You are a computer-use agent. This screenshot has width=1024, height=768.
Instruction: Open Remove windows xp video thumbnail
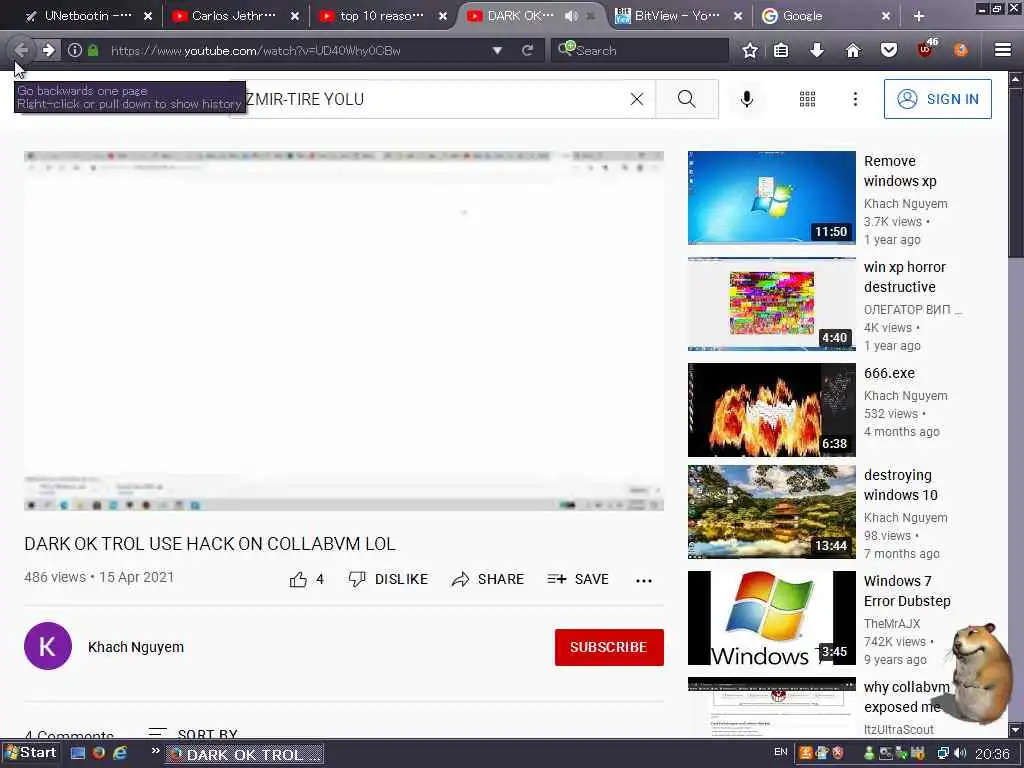point(771,198)
